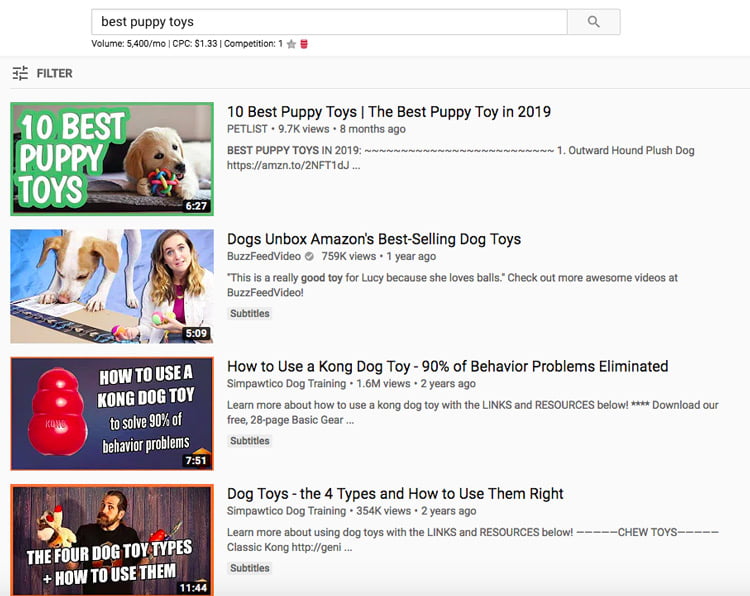The height and width of the screenshot is (596, 750).
Task: Click the 11:44 duration label
Action: tap(193, 588)
